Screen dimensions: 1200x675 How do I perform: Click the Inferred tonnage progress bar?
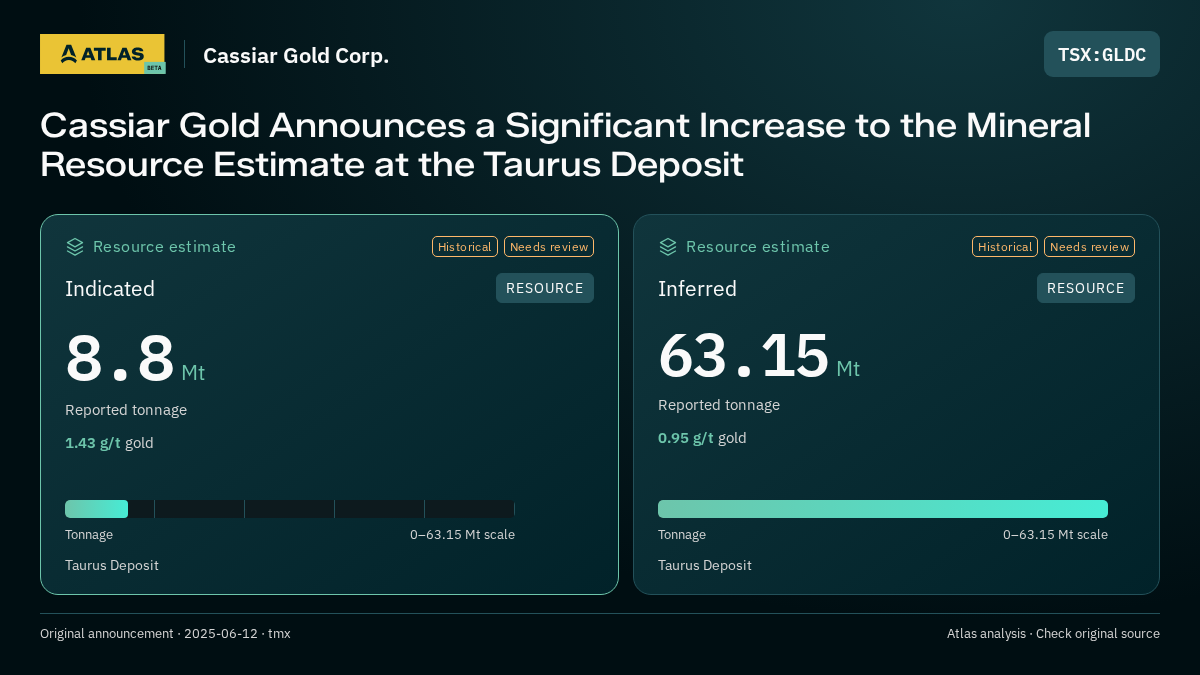883,509
